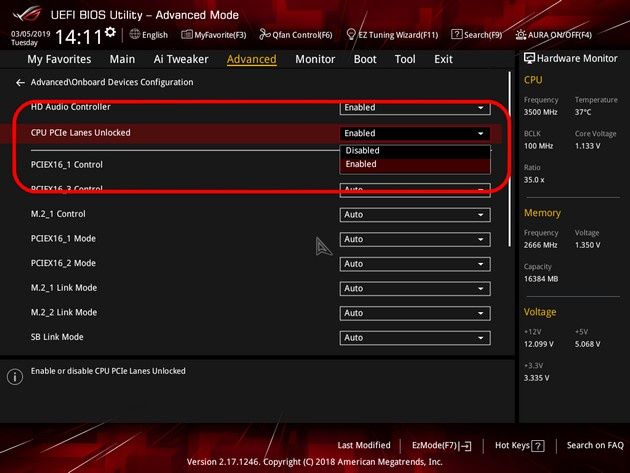Image resolution: width=630 pixels, height=473 pixels.
Task: Select Disabled for CPU PCIe Lanes Unlocked
Action: click(415, 151)
